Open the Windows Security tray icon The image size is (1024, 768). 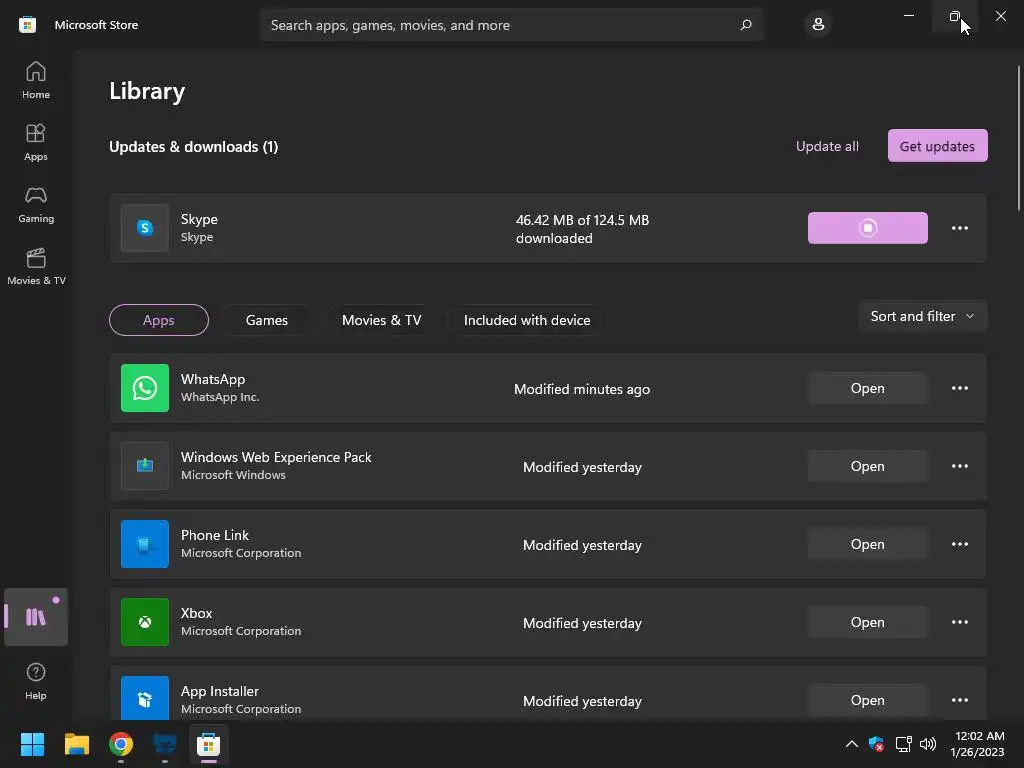pos(876,744)
